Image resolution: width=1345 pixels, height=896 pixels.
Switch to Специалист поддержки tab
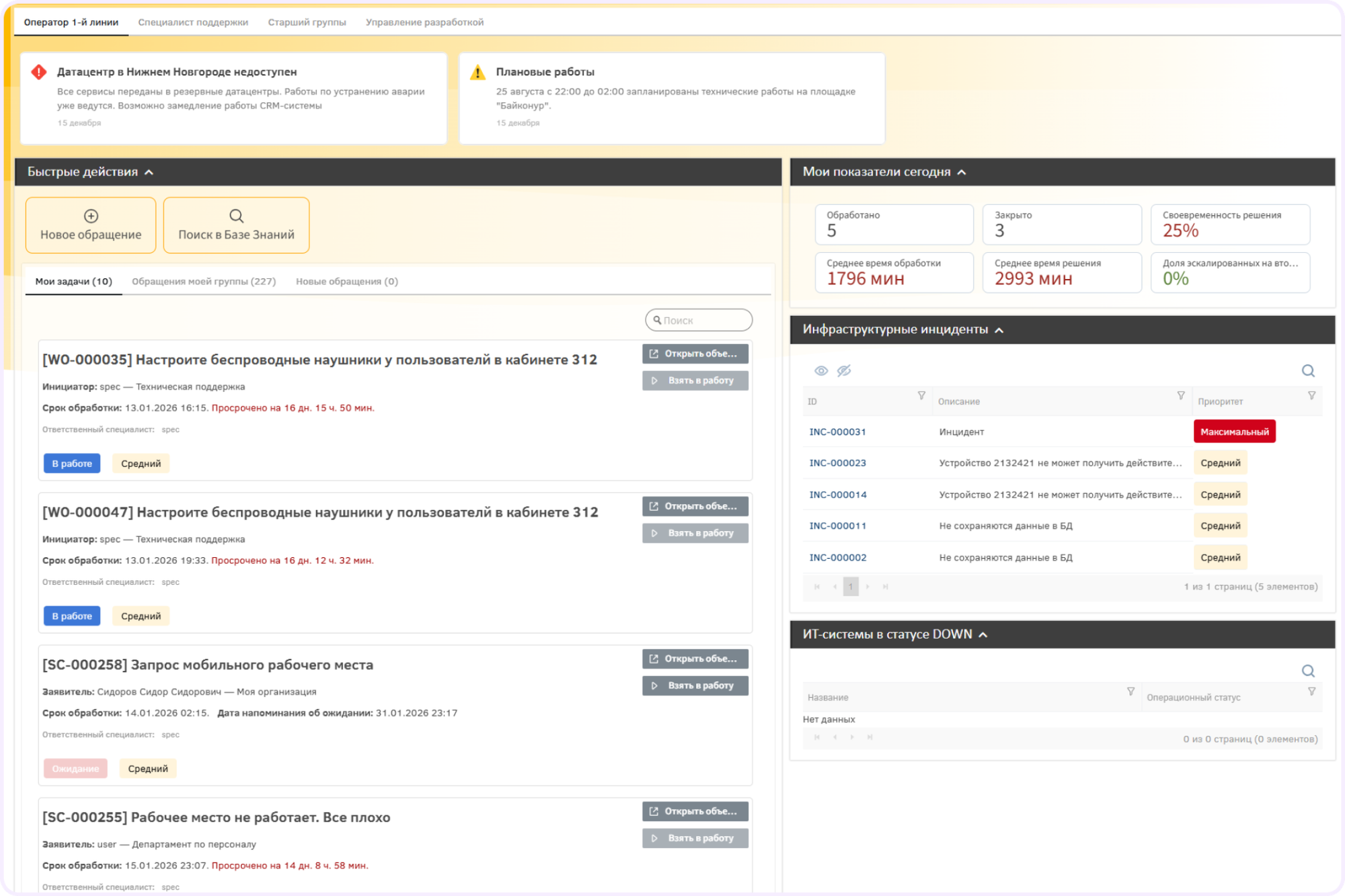[193, 22]
